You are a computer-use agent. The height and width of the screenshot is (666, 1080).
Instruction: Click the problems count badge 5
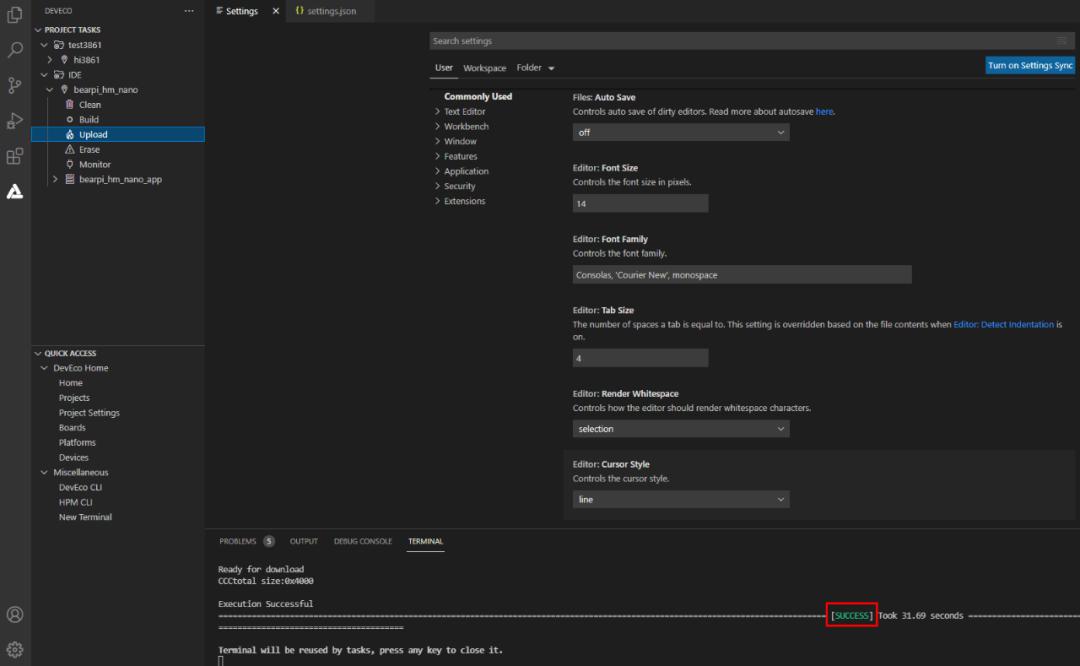click(269, 541)
